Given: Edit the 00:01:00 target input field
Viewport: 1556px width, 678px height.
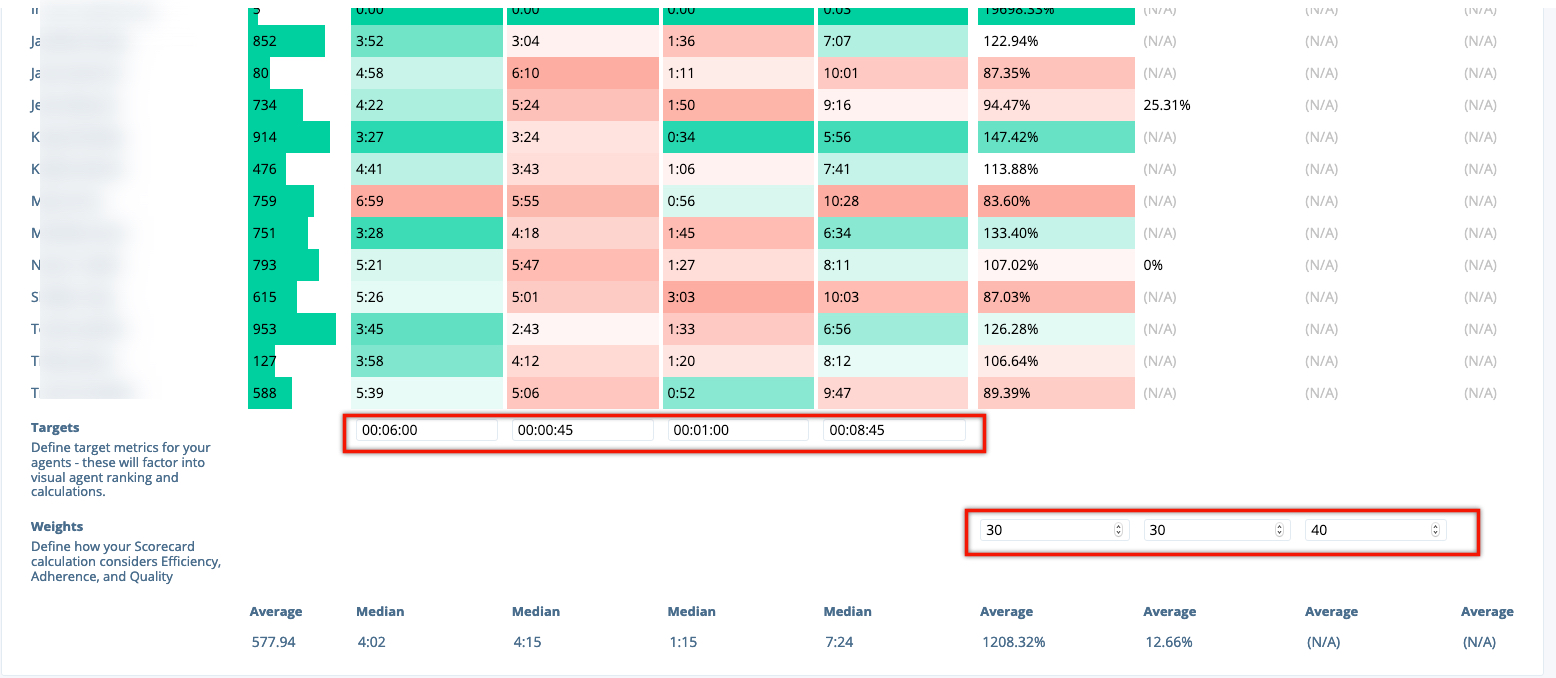Looking at the screenshot, I should 737,430.
